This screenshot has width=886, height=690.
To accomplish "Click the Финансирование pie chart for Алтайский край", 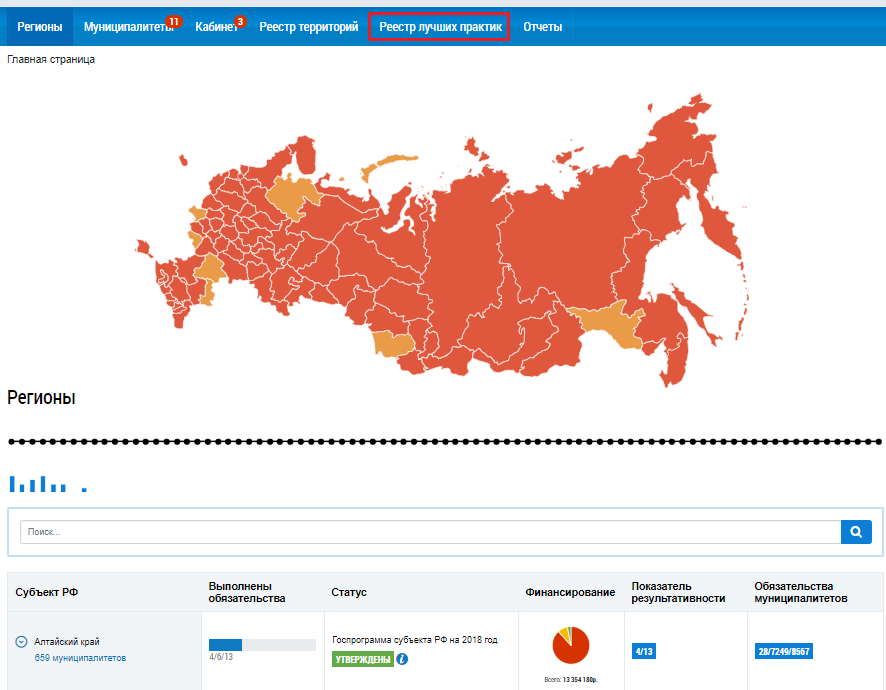I will point(571,647).
